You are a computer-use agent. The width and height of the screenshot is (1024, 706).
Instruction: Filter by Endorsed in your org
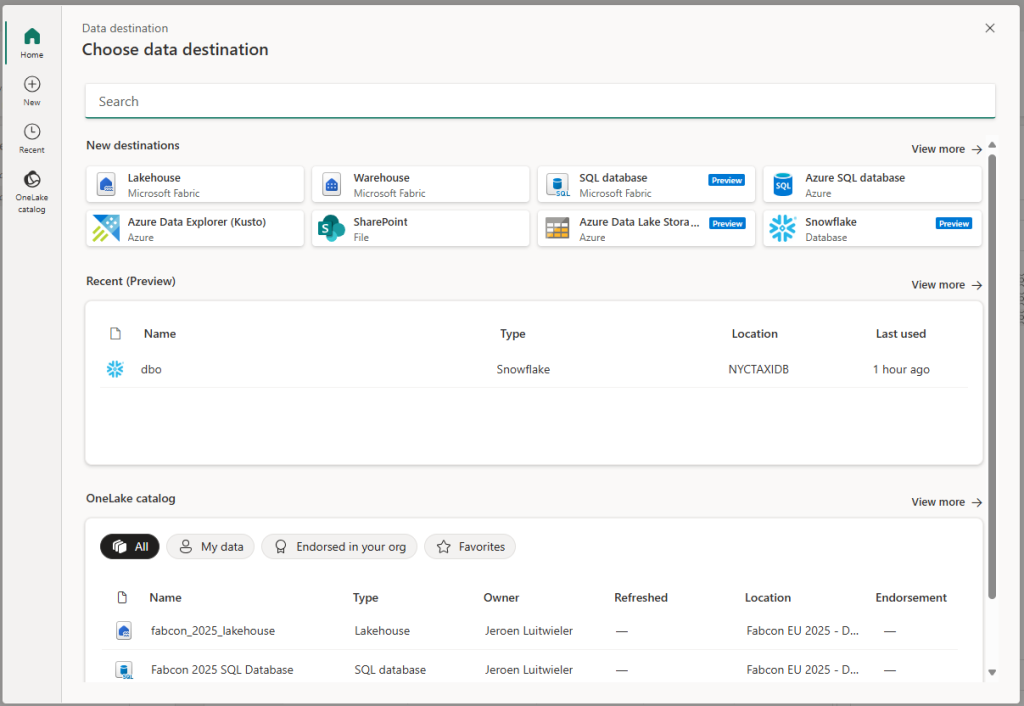(339, 547)
